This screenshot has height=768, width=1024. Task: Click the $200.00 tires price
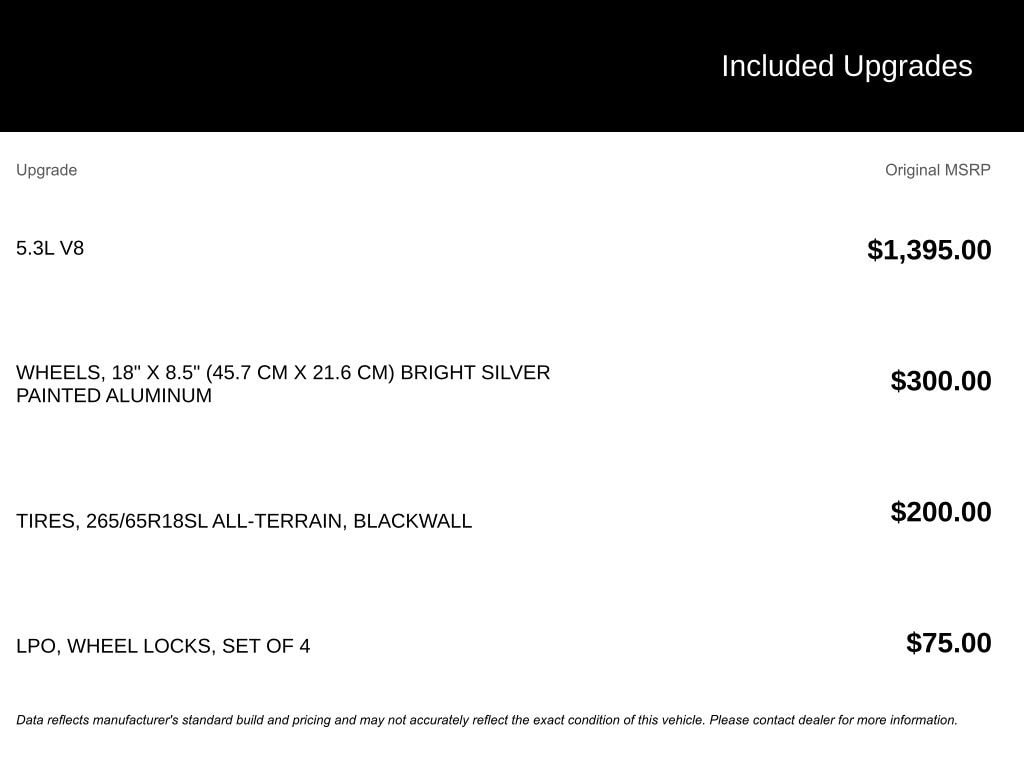[941, 512]
